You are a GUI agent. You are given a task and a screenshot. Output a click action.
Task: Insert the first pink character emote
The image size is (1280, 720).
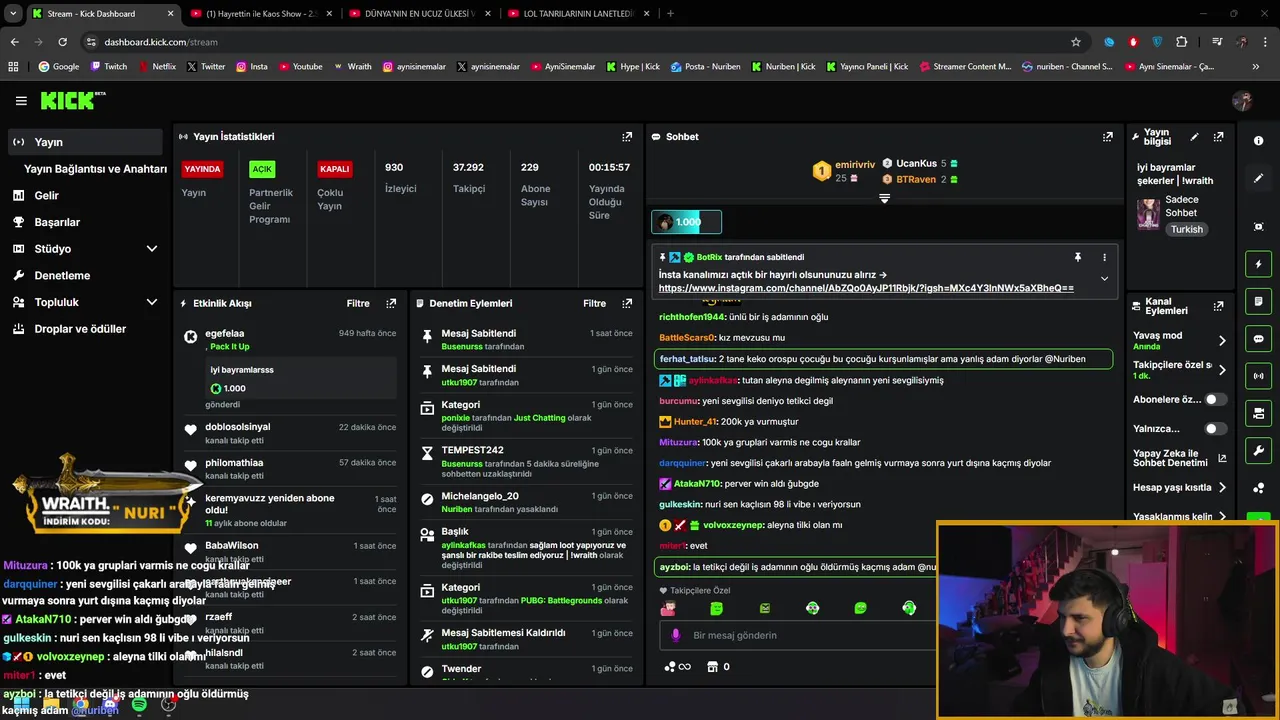(x=668, y=608)
